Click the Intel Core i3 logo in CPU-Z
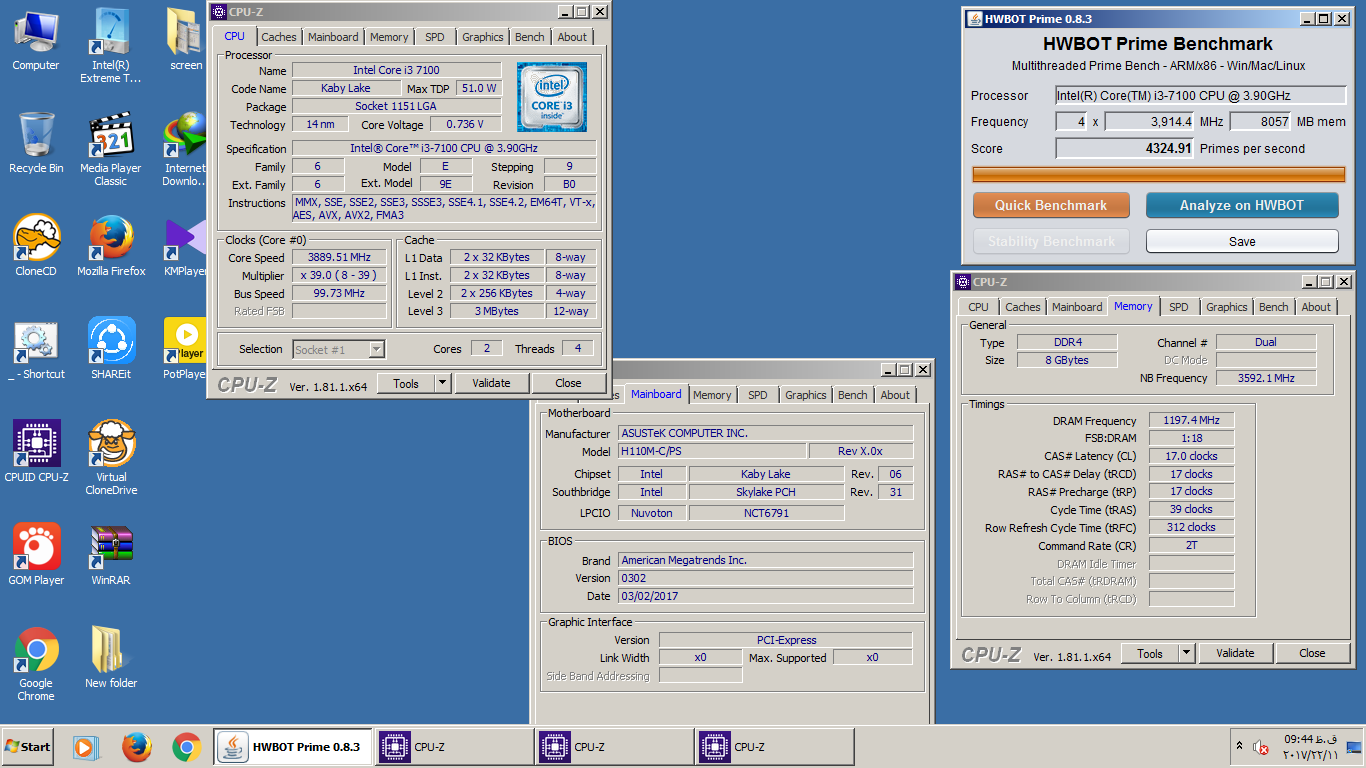This screenshot has width=1366, height=768. [x=552, y=97]
